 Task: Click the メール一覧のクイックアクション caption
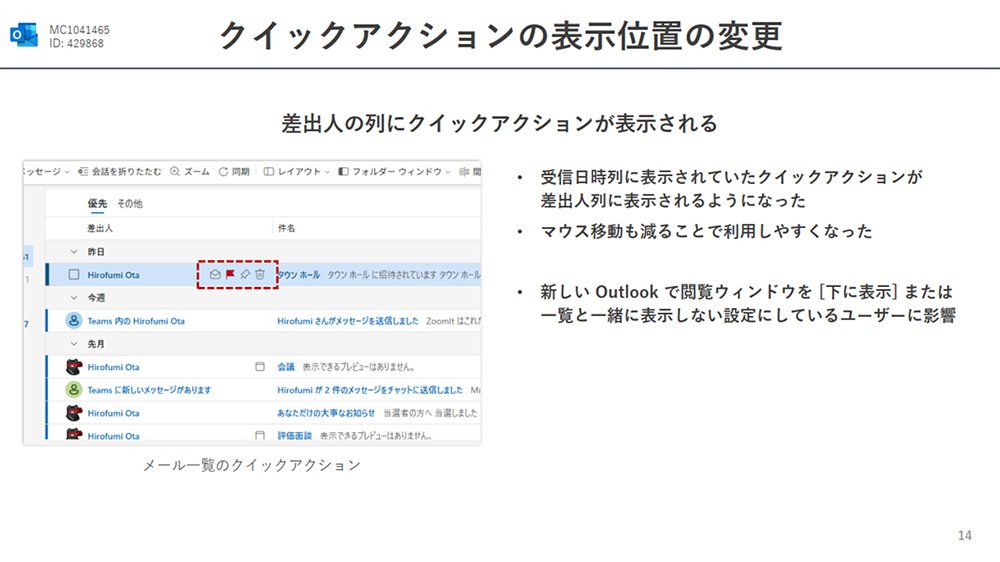click(x=252, y=465)
